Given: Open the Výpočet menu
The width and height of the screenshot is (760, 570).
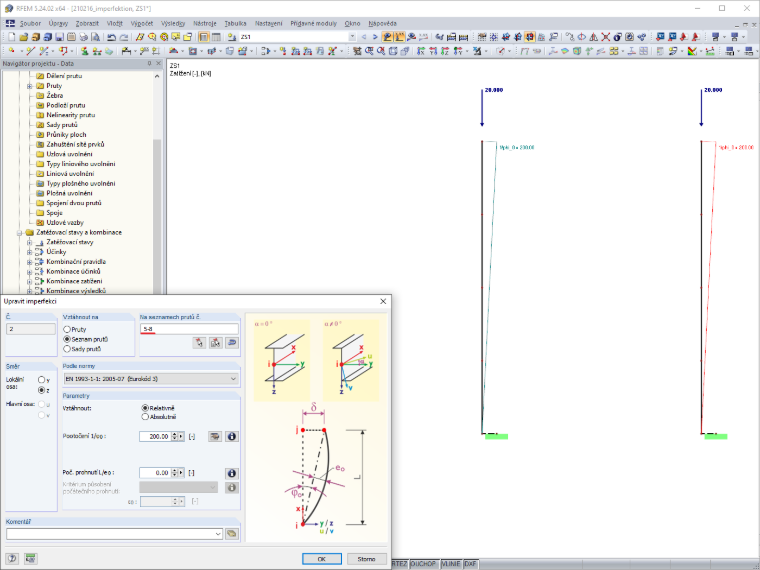Looking at the screenshot, I should coord(142,23).
